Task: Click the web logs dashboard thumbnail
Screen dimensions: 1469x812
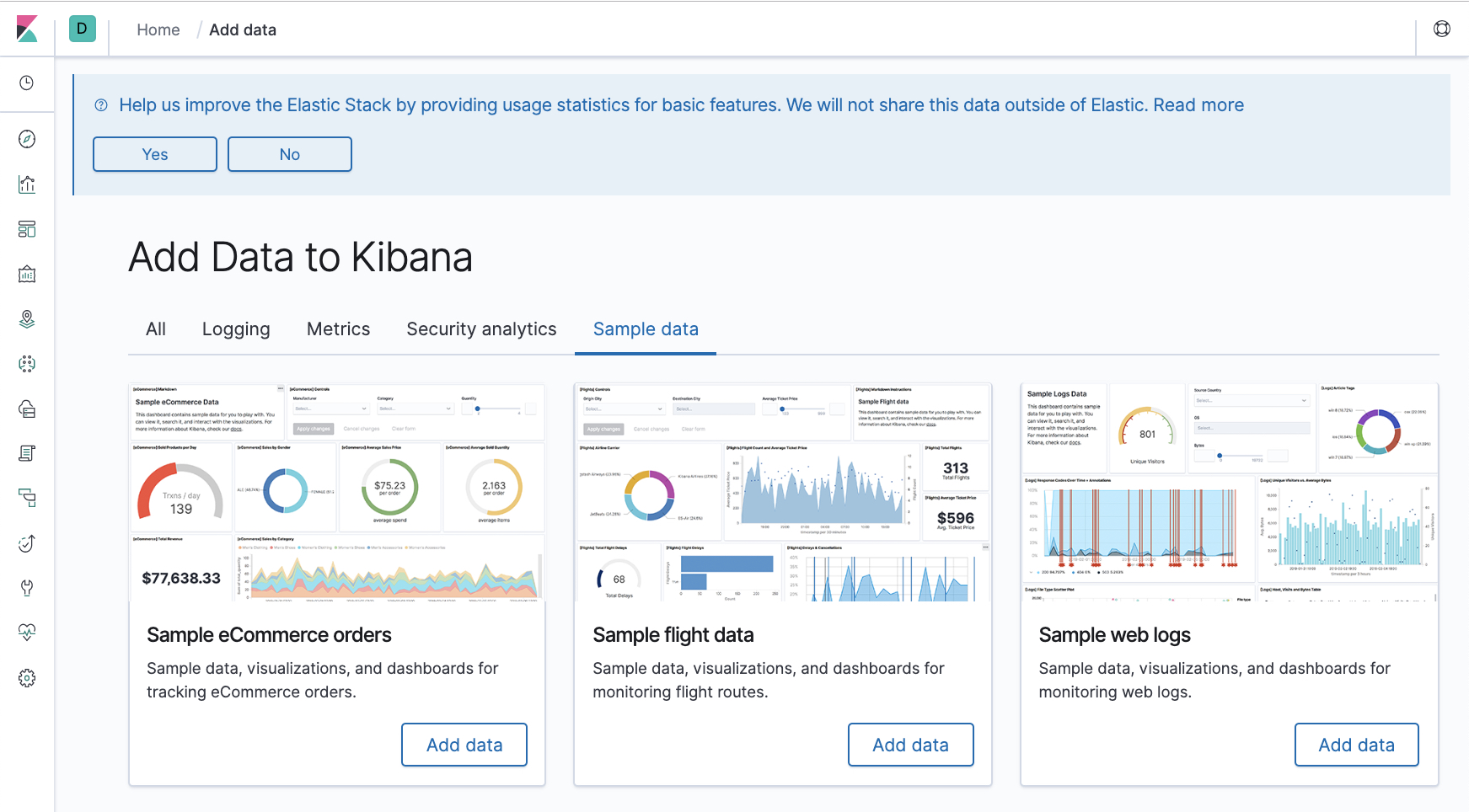Action: click(x=1230, y=492)
